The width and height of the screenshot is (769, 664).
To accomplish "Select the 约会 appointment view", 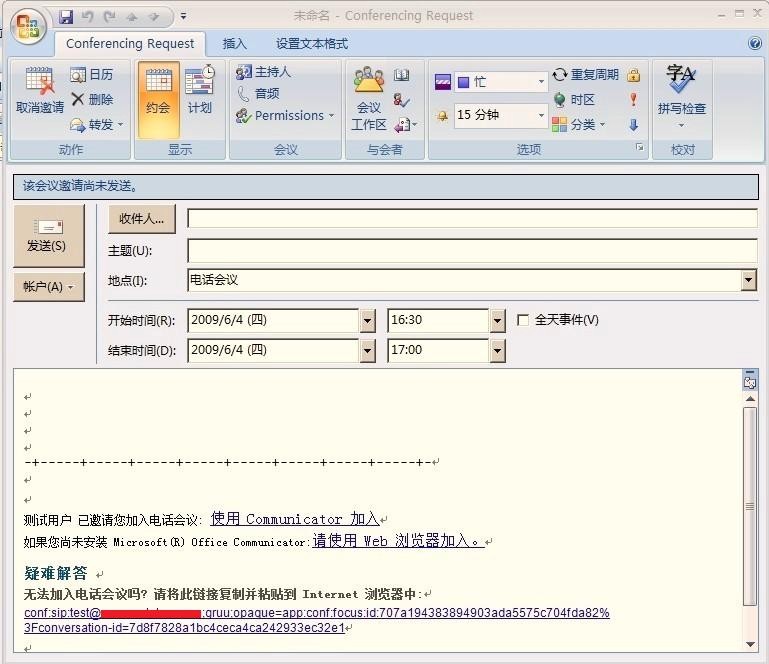I will (x=157, y=92).
